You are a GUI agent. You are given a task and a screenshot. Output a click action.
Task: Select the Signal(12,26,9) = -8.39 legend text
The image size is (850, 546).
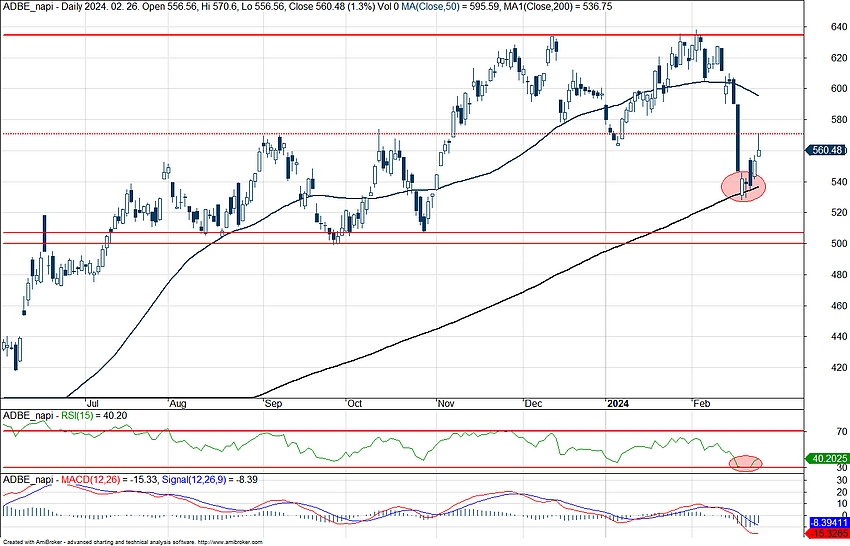coord(210,480)
